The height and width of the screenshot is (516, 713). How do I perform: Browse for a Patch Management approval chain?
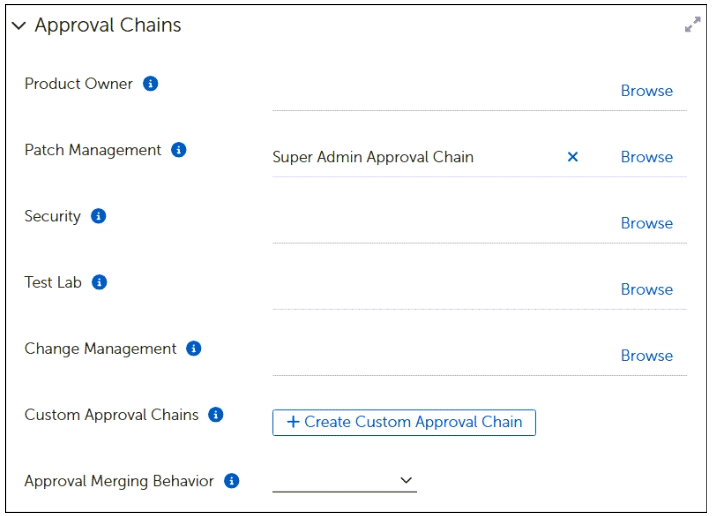(x=646, y=157)
